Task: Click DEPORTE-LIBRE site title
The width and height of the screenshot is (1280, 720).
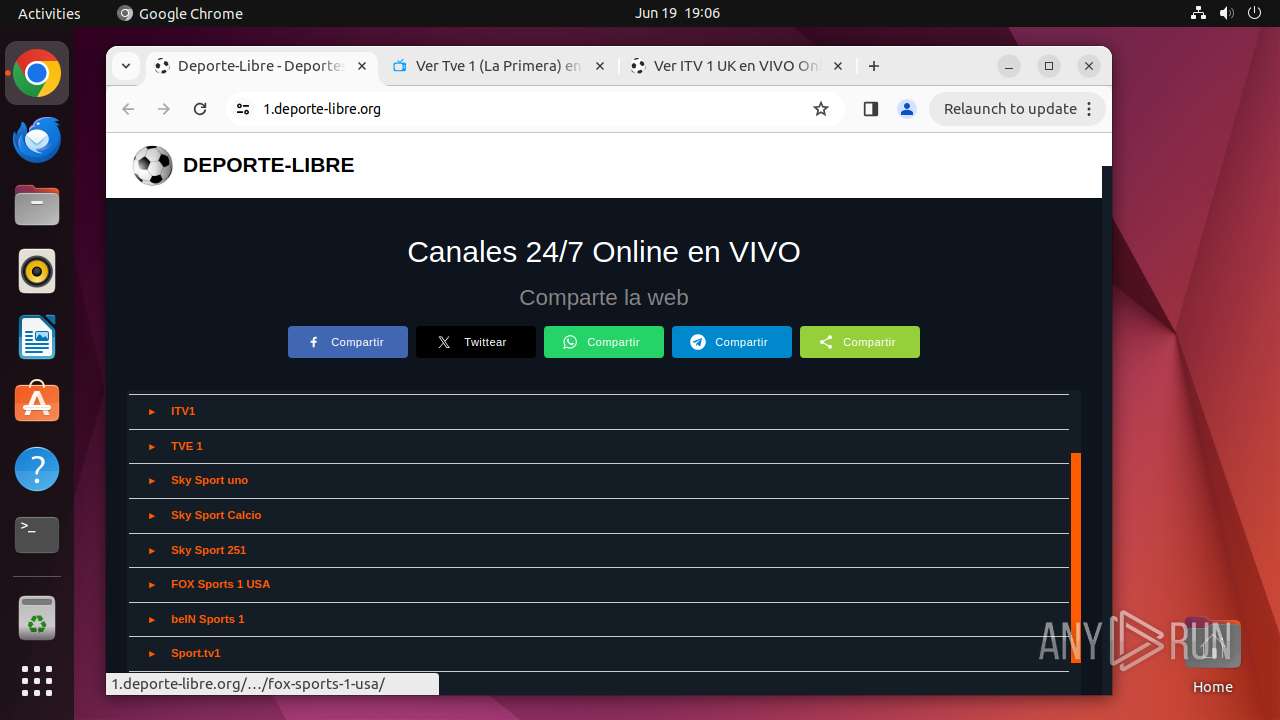Action: (x=268, y=165)
